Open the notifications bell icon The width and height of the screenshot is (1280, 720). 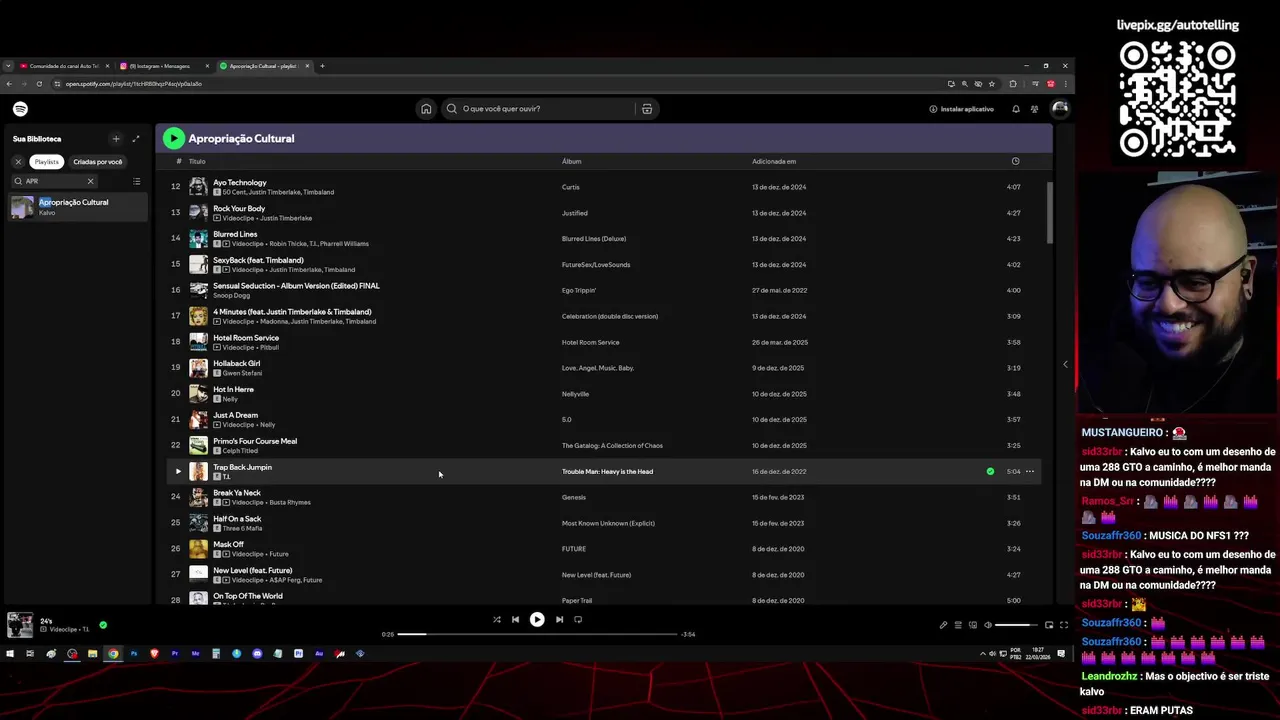(1016, 109)
